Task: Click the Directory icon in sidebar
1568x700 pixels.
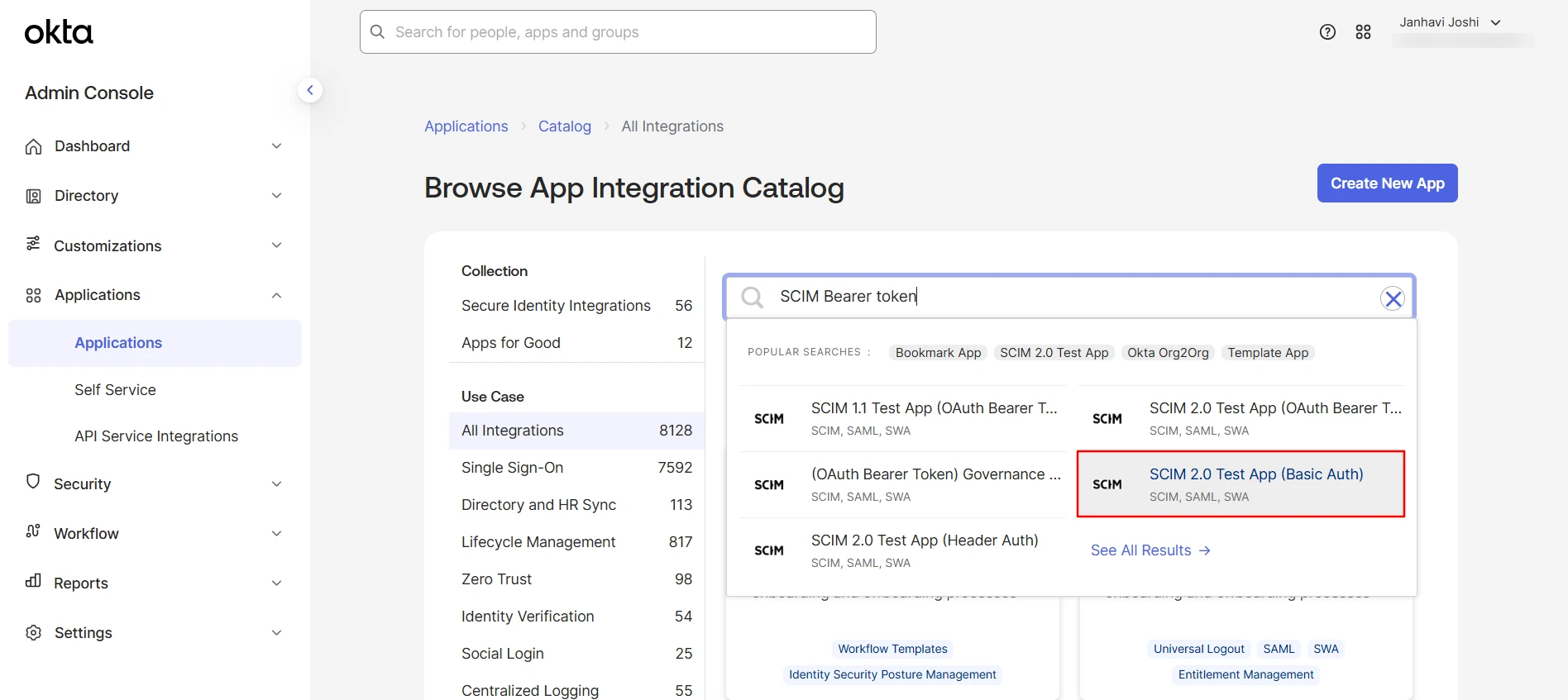Action: (x=33, y=196)
